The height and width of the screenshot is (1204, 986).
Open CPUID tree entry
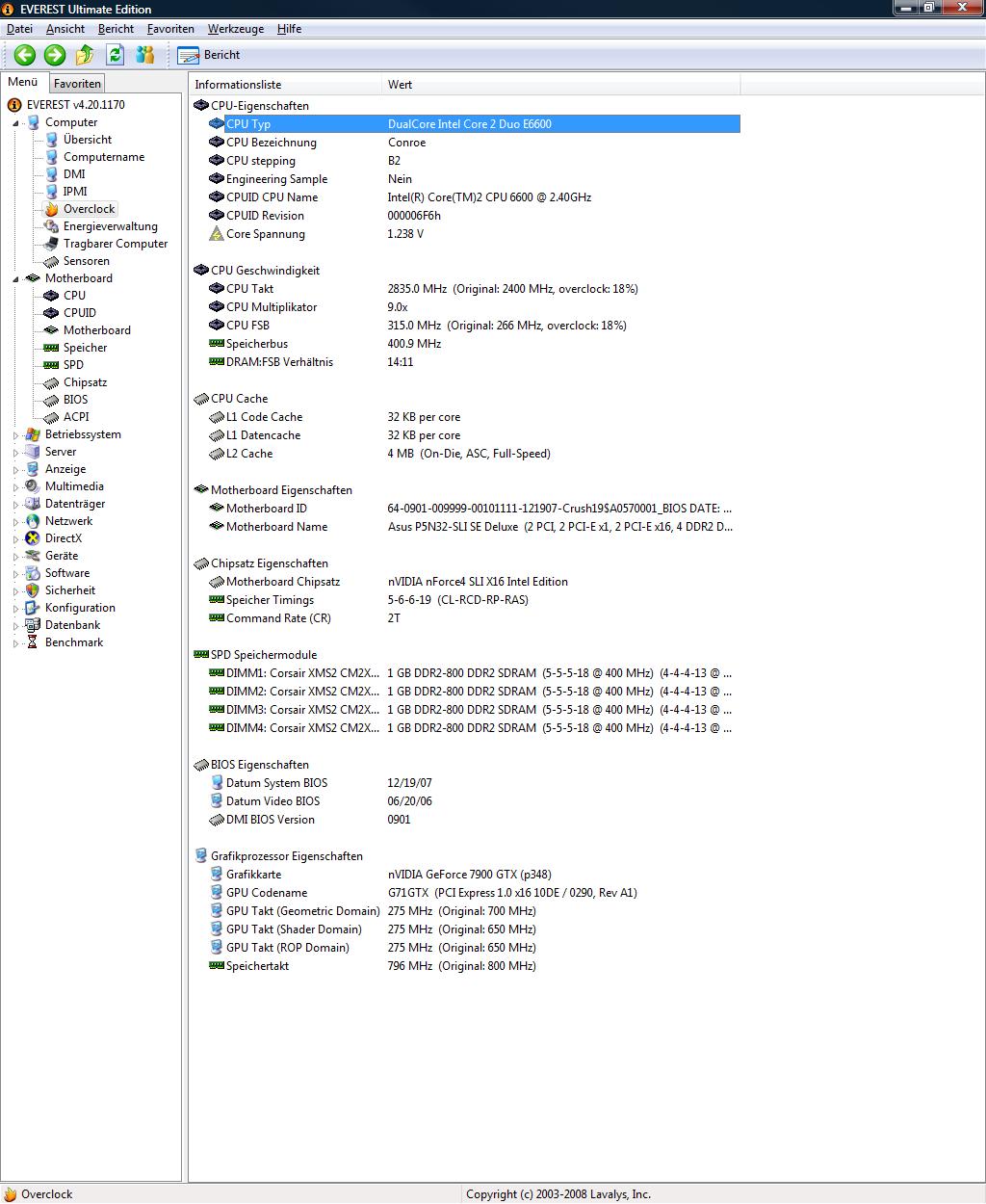coord(80,313)
